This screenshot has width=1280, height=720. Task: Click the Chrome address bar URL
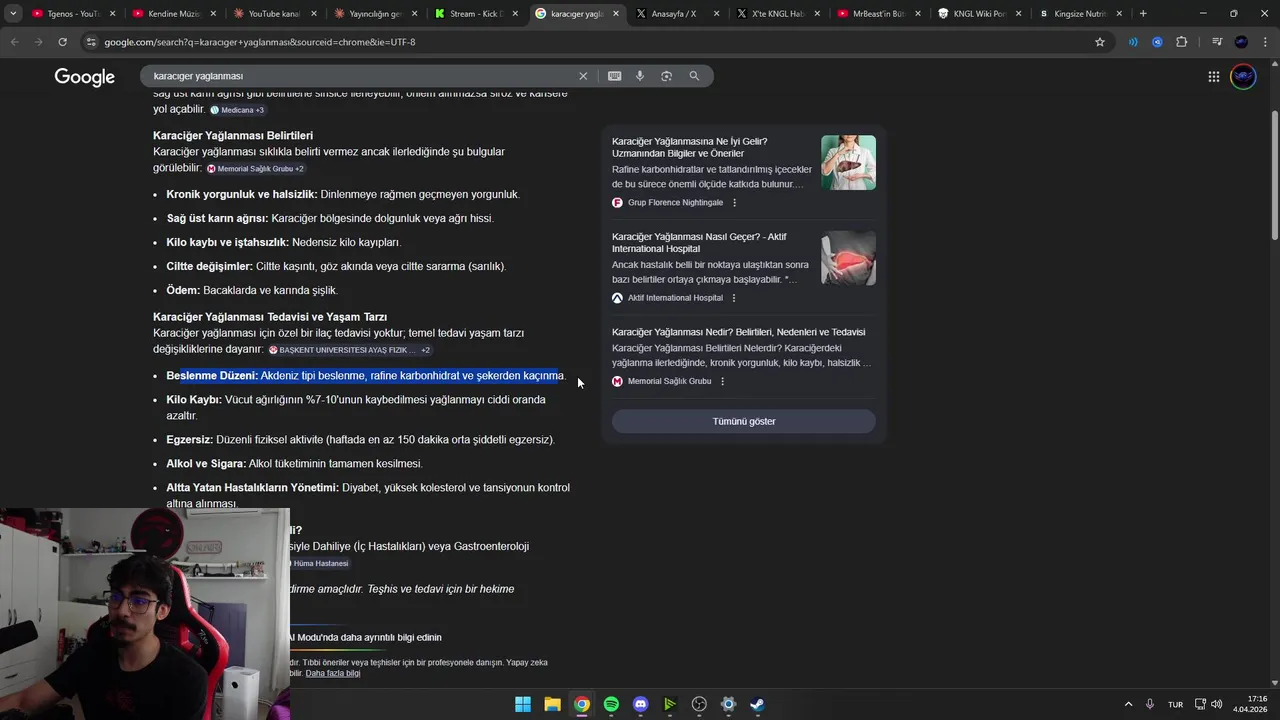[x=260, y=42]
